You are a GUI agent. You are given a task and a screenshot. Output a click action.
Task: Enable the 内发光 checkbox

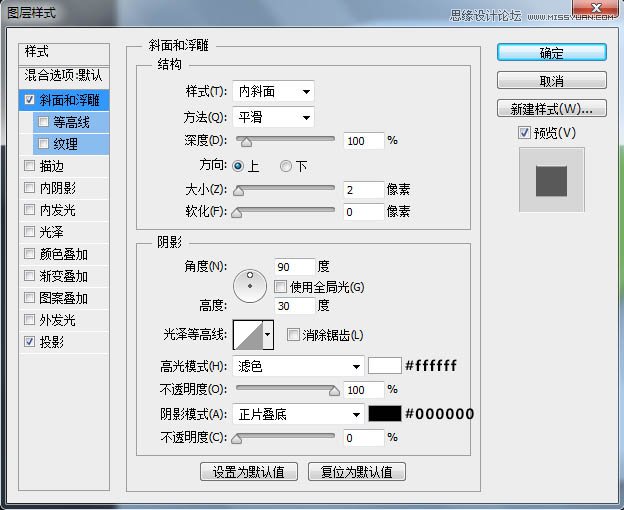pos(29,209)
